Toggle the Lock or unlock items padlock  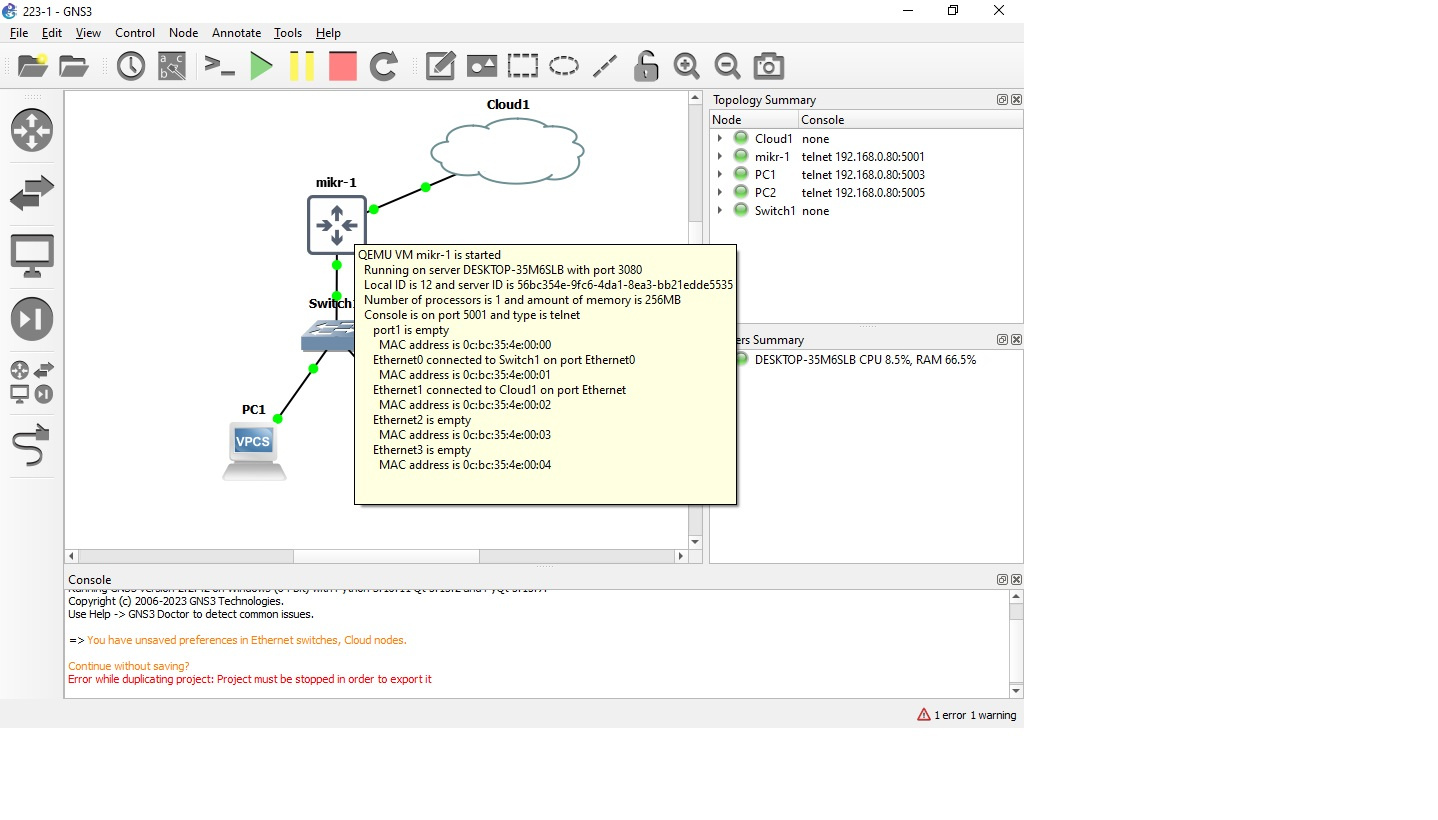(646, 66)
